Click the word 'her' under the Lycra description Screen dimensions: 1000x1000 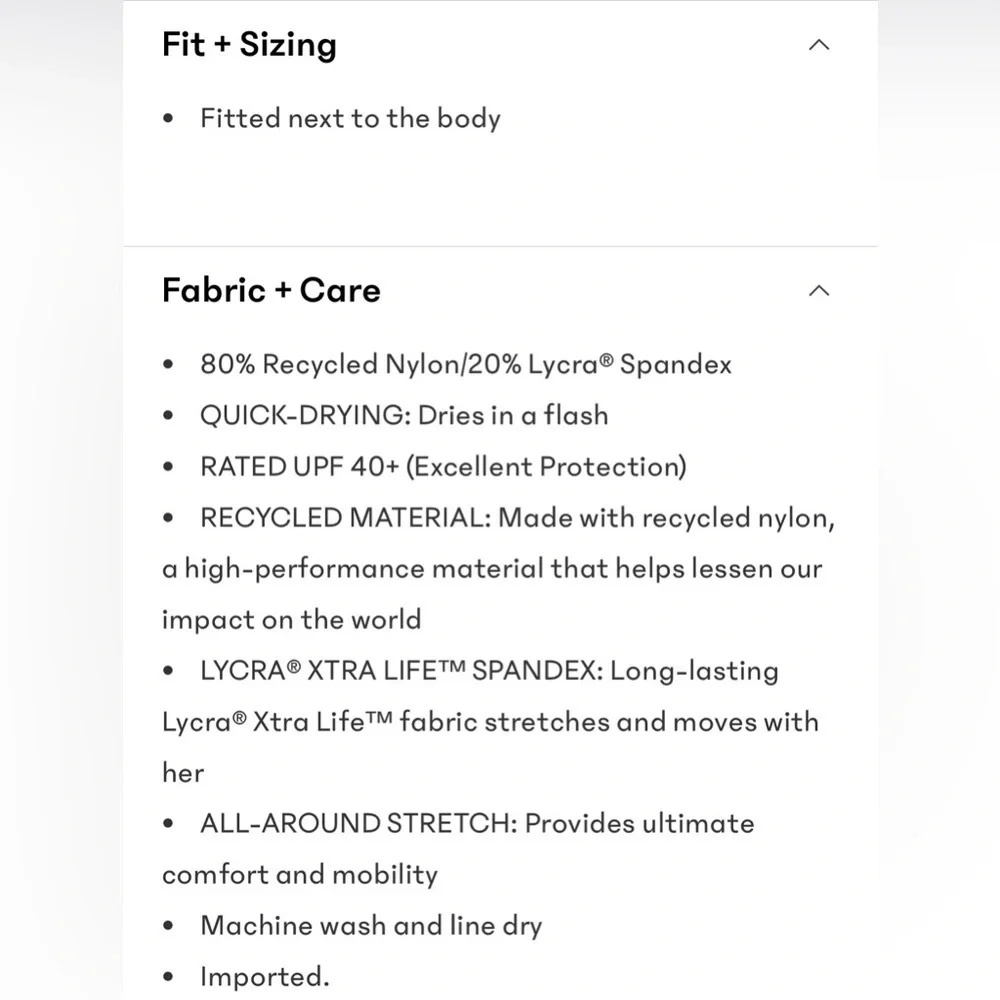(183, 772)
